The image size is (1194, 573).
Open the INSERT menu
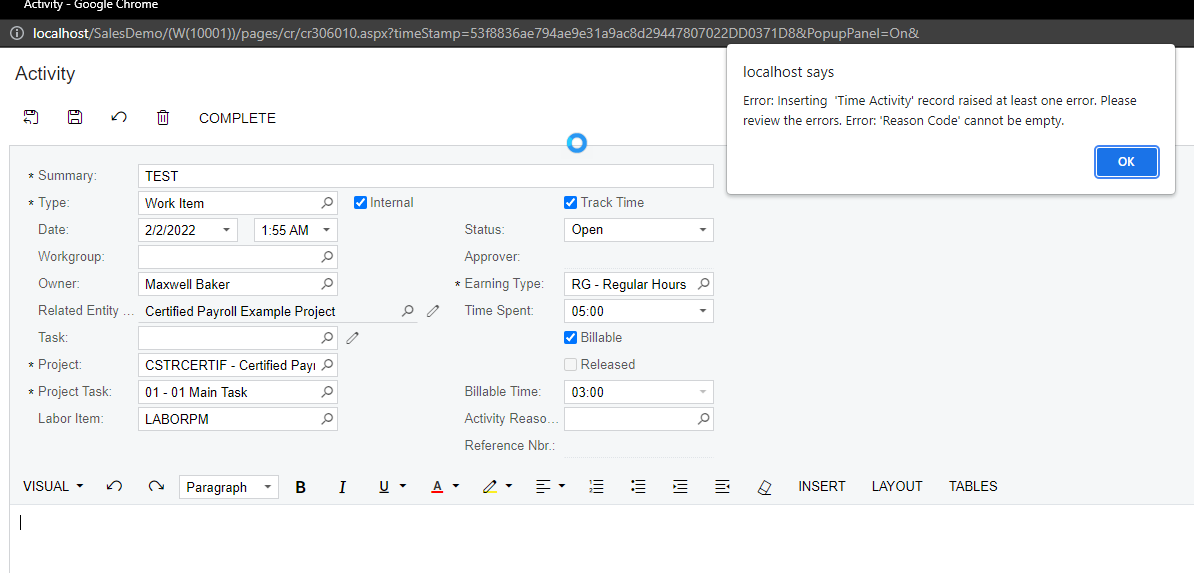[x=822, y=486]
